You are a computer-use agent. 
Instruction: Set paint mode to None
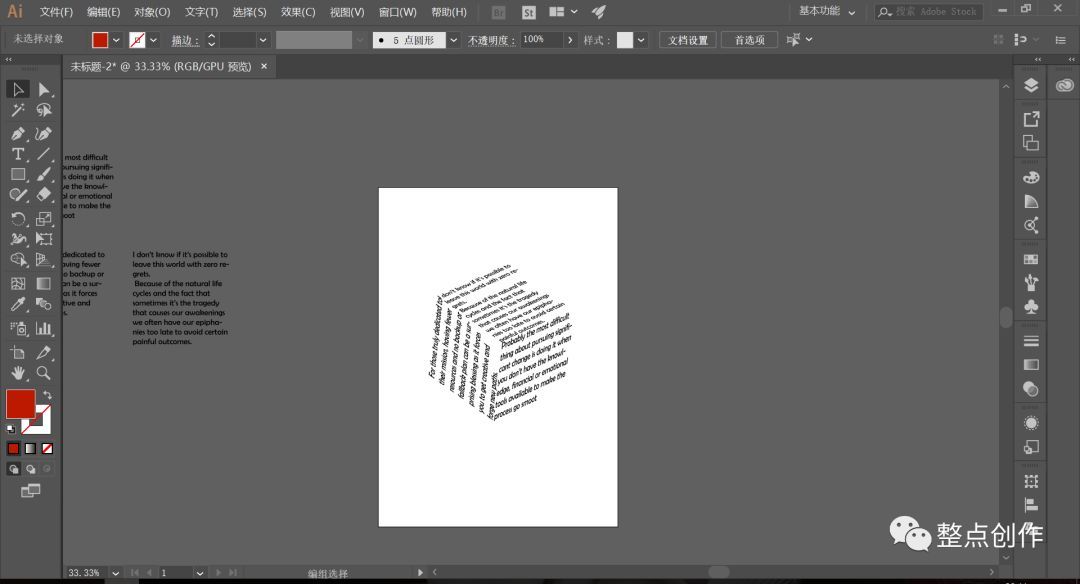[x=47, y=448]
